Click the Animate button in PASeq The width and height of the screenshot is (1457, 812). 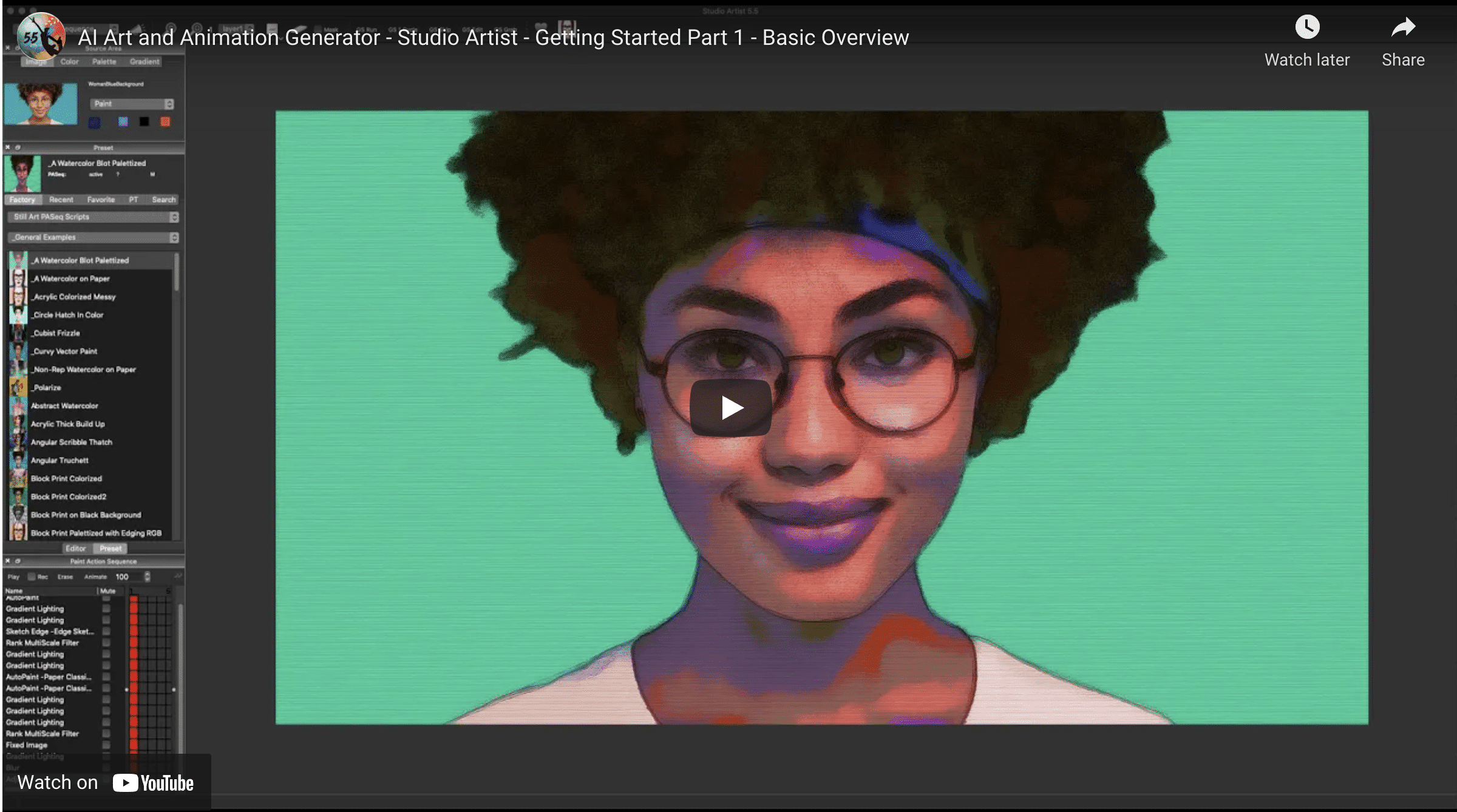tap(93, 576)
